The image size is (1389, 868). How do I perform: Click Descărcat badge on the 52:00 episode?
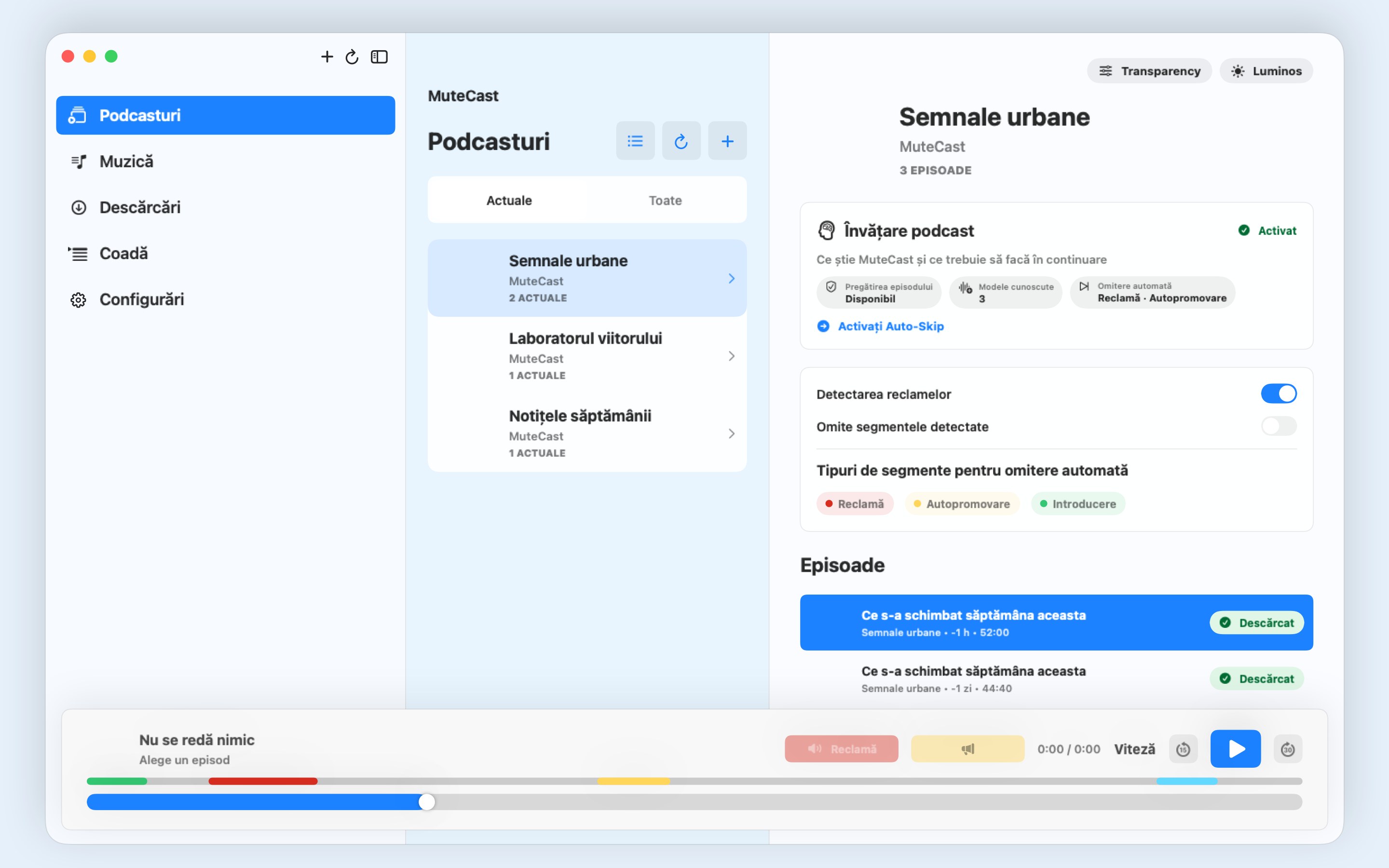[x=1256, y=622]
